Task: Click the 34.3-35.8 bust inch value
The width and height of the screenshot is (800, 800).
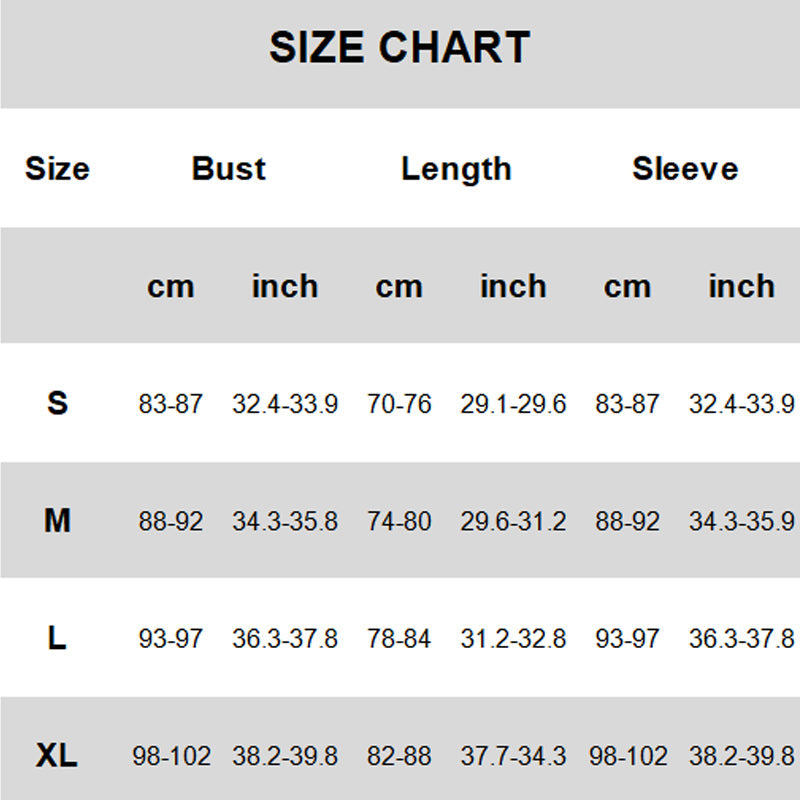Action: click(285, 521)
